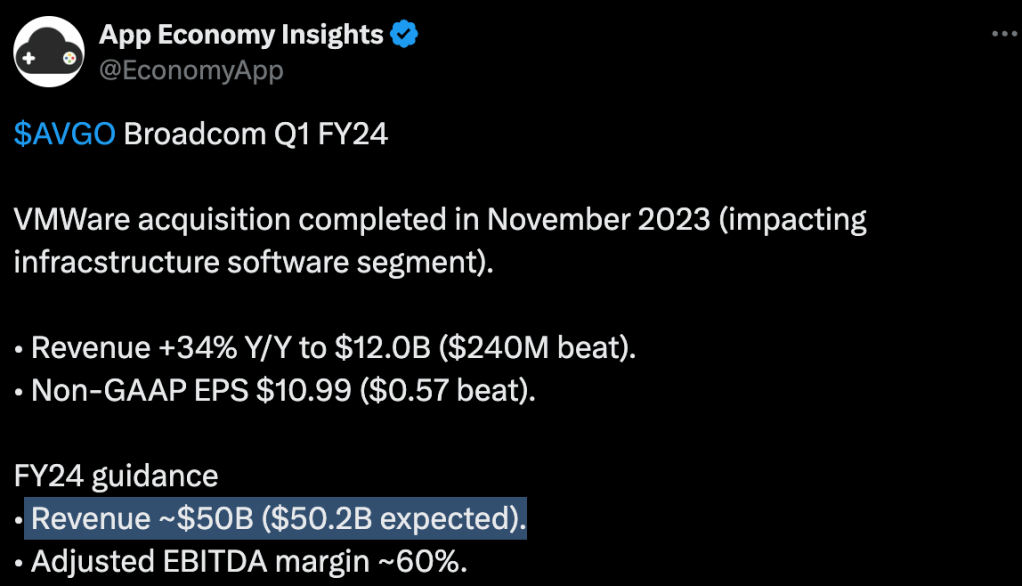Click the App Economy Insights display name
The width and height of the screenshot is (1022, 586).
(241, 35)
